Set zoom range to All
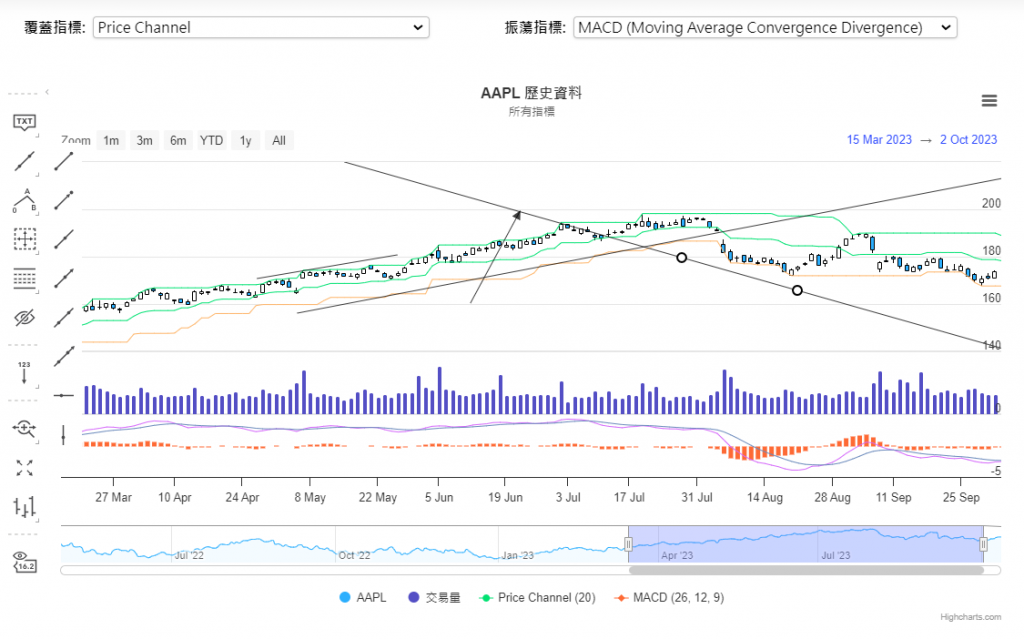 279,140
